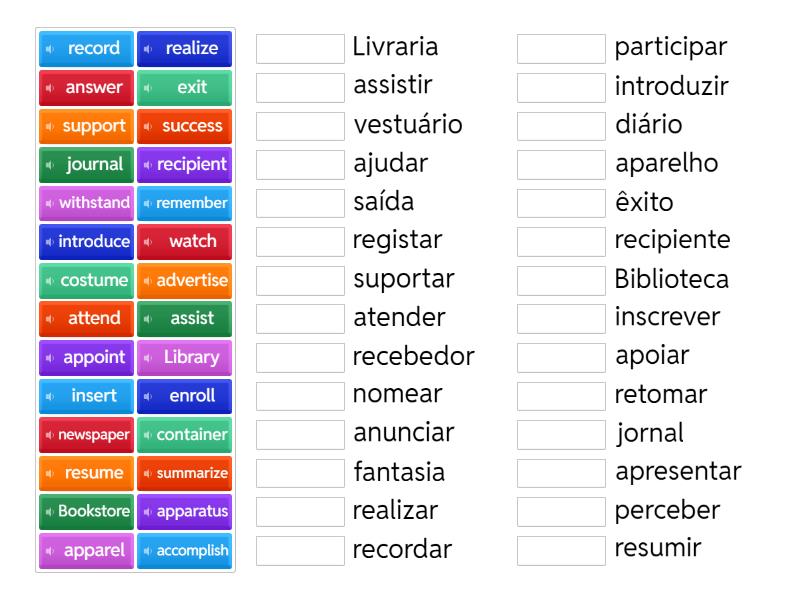Select the "enroll" word tile

[x=185, y=396]
